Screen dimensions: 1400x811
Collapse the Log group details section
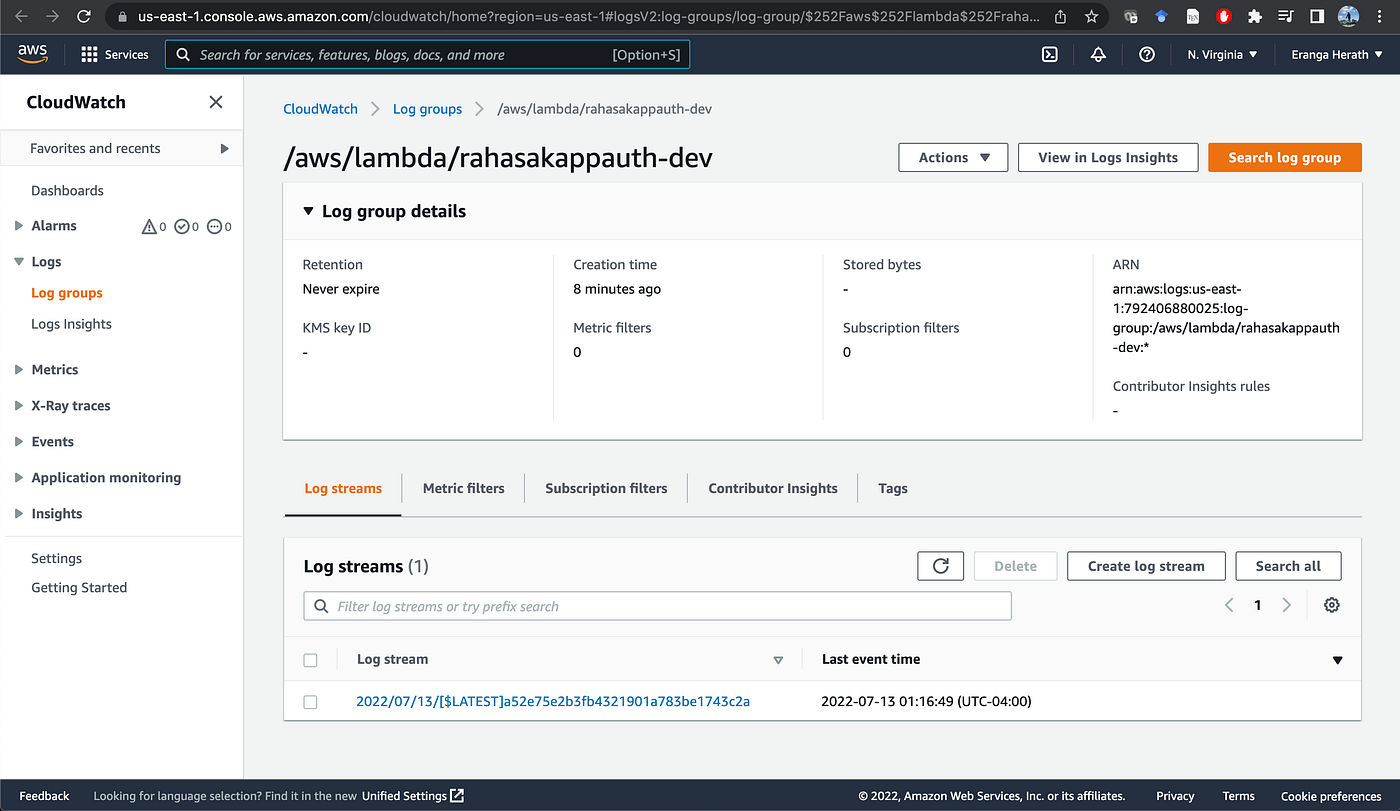[309, 211]
